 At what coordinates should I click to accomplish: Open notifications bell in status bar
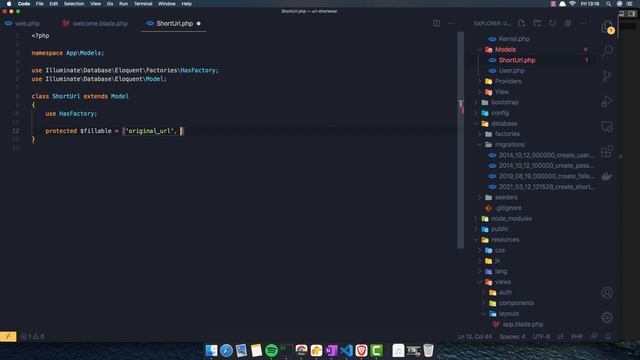(608, 336)
